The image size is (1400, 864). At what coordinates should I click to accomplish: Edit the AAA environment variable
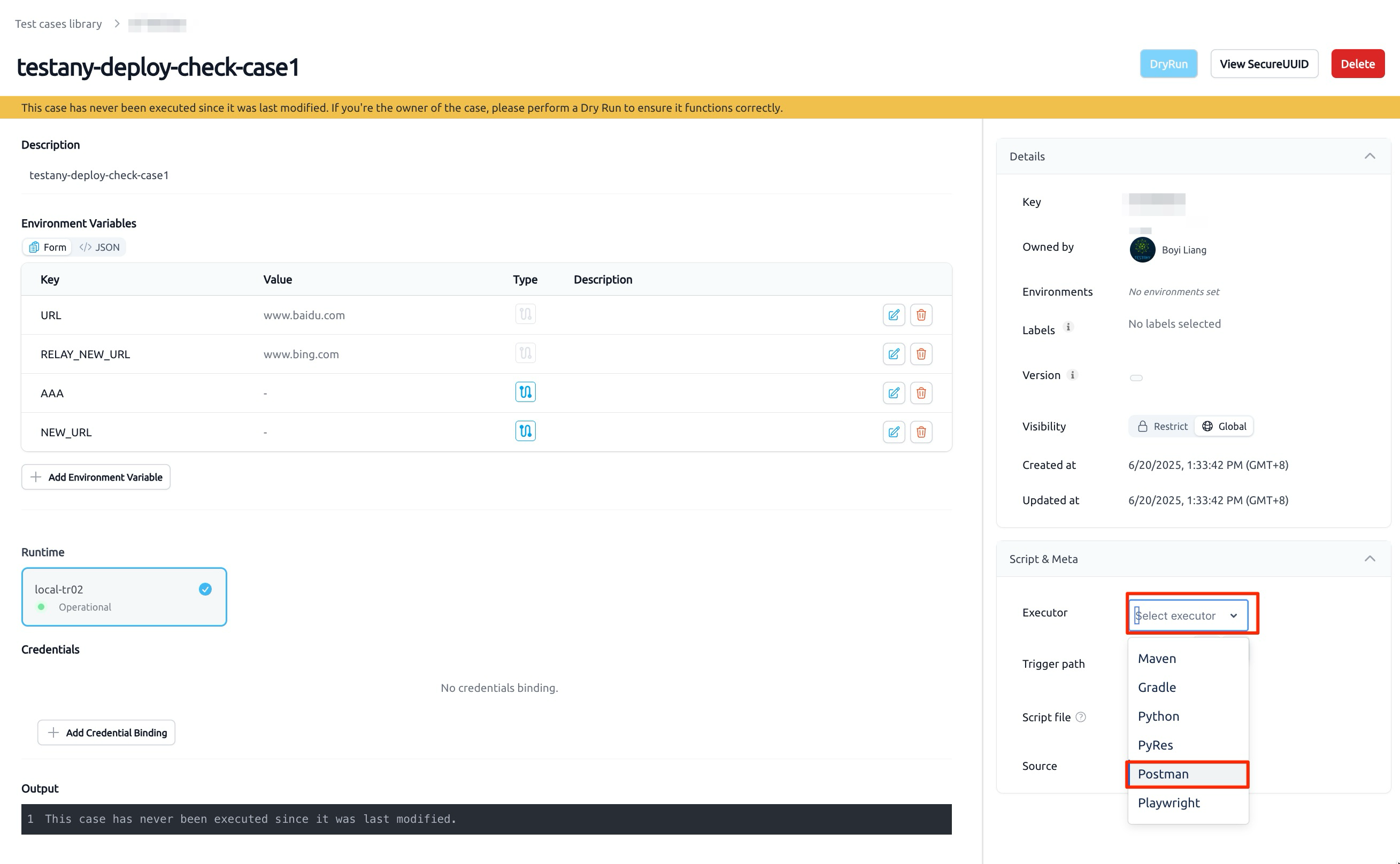click(x=894, y=393)
